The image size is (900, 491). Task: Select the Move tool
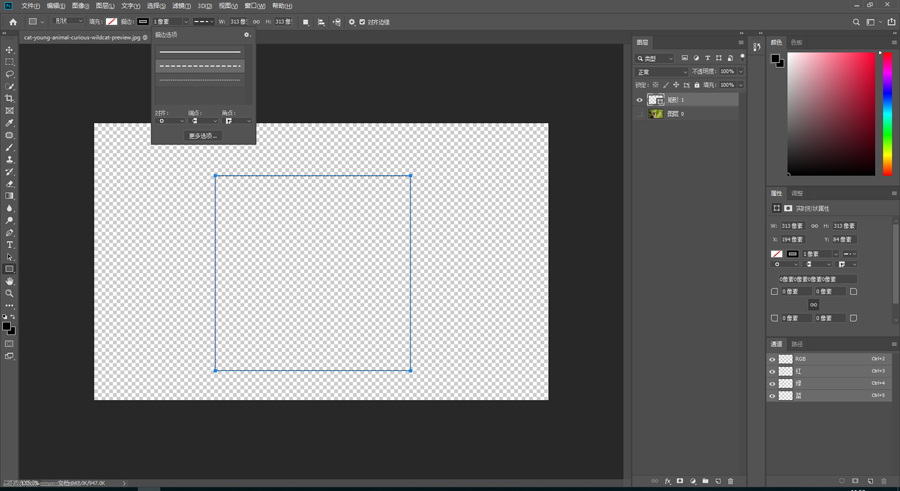(x=10, y=50)
